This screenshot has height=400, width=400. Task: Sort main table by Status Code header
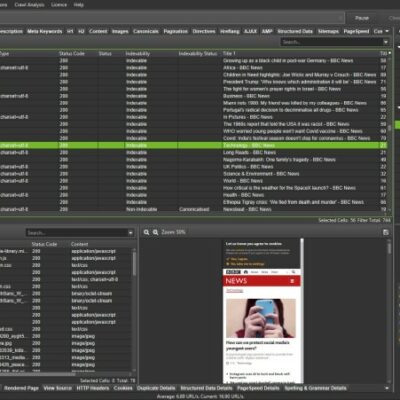(x=72, y=54)
